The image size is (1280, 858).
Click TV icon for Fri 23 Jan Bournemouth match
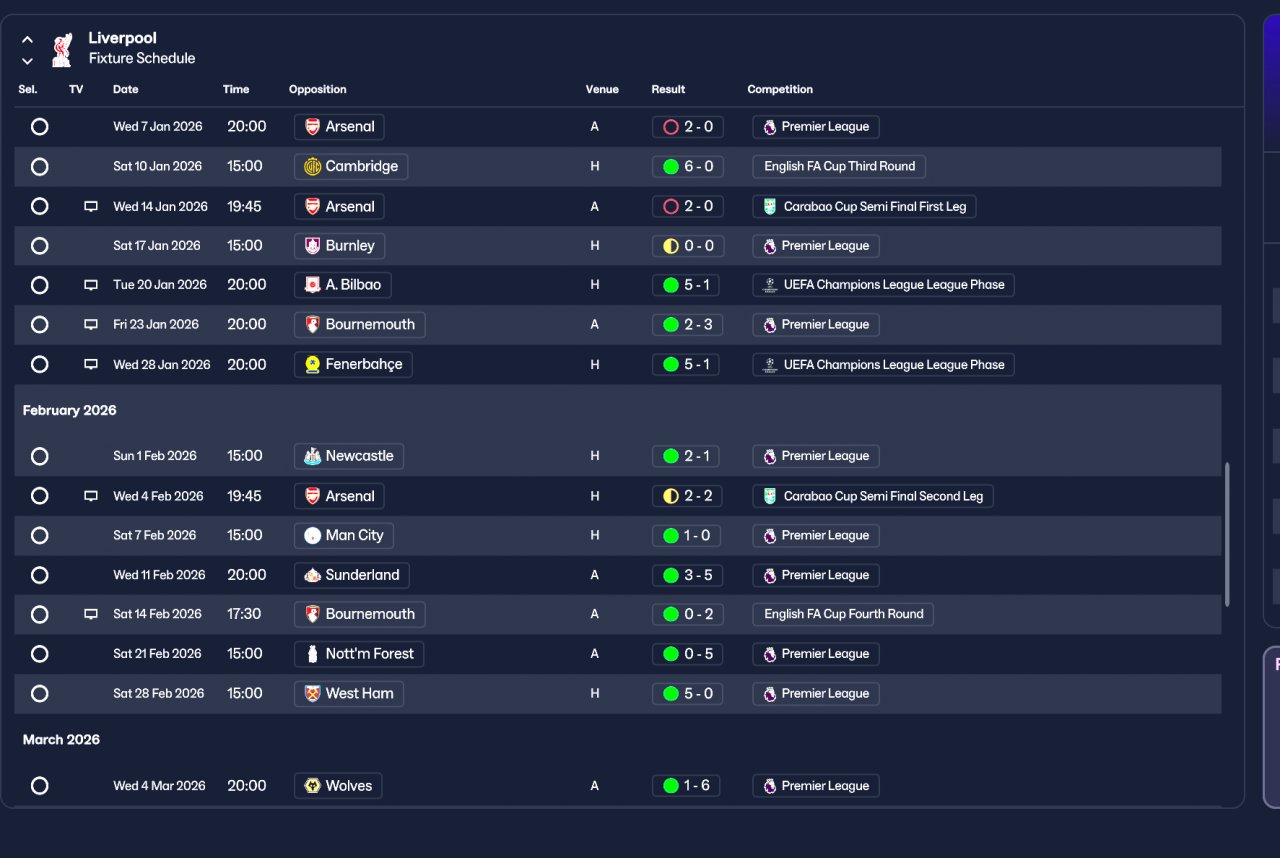[91, 324]
